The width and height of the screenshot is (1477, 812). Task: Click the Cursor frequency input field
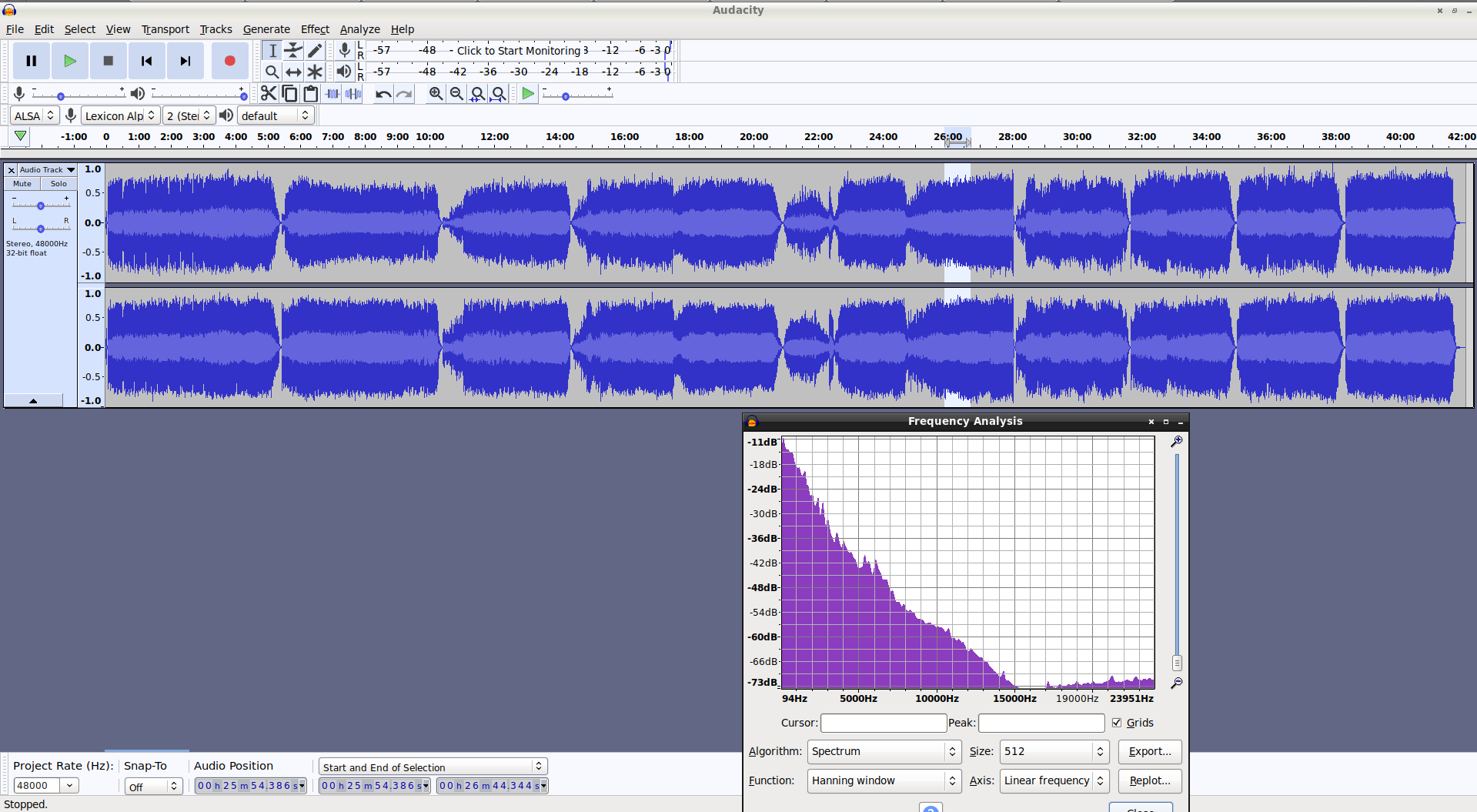(x=884, y=723)
